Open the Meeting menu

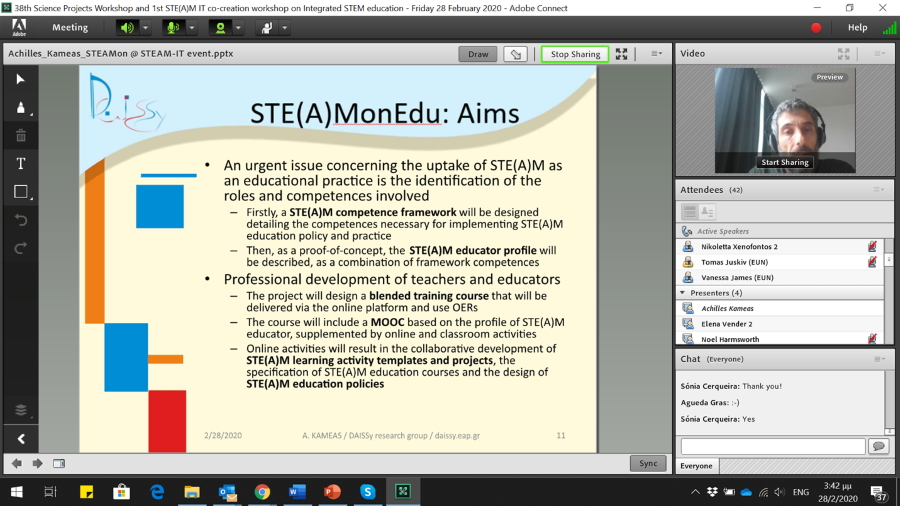pyautogui.click(x=70, y=27)
